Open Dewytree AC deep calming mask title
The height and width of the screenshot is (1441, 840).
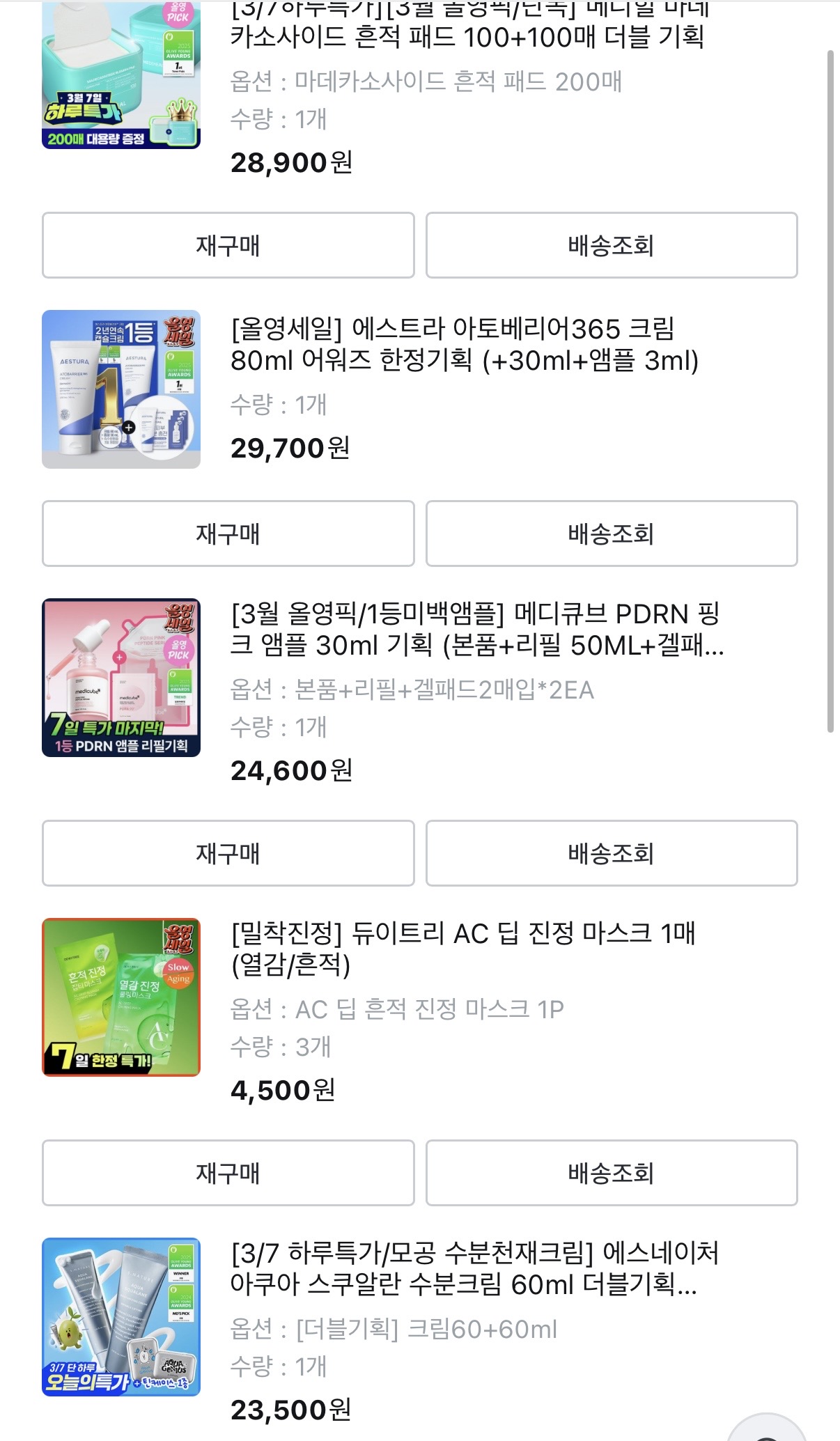coord(462,948)
